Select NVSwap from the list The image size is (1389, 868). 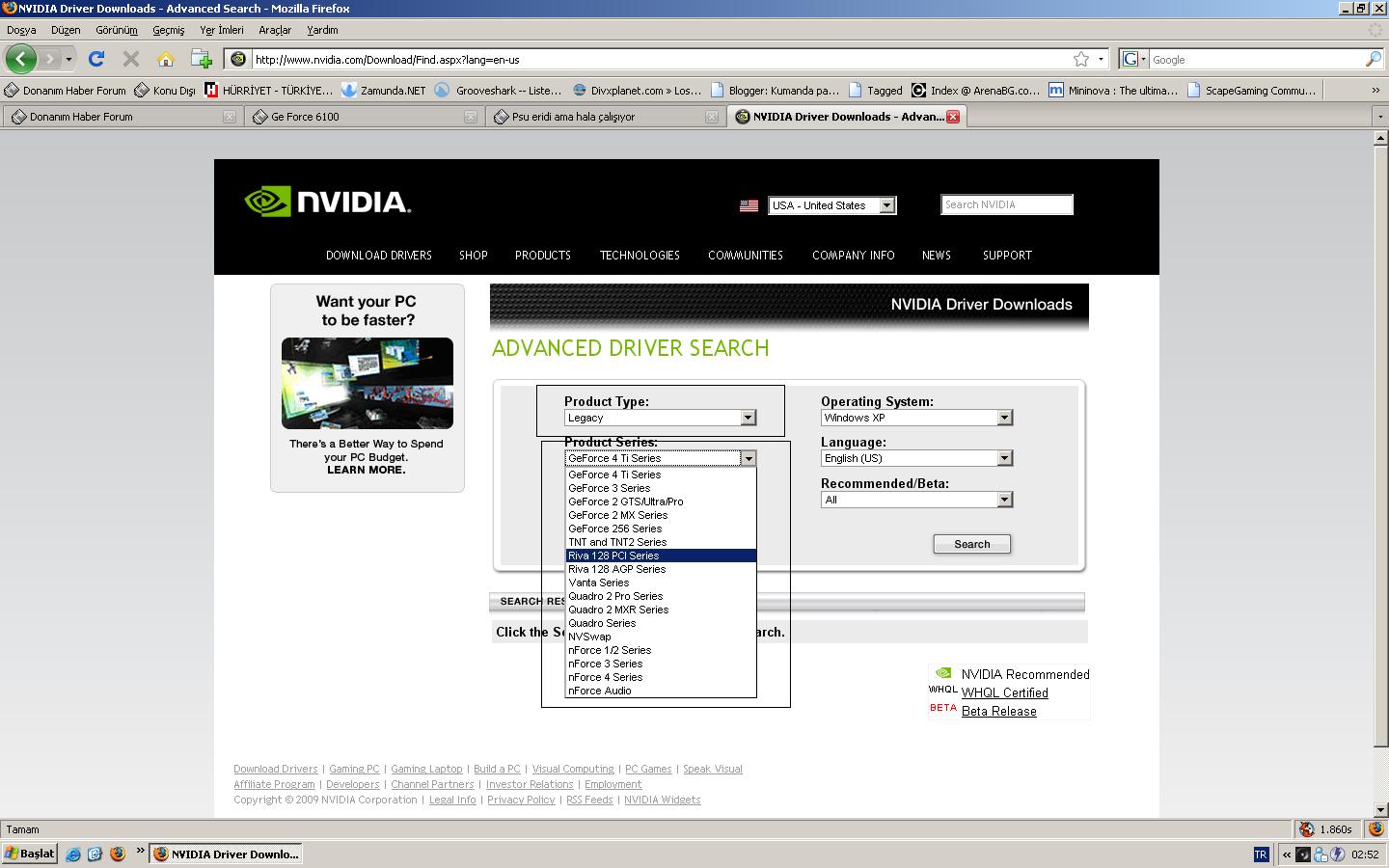point(661,637)
